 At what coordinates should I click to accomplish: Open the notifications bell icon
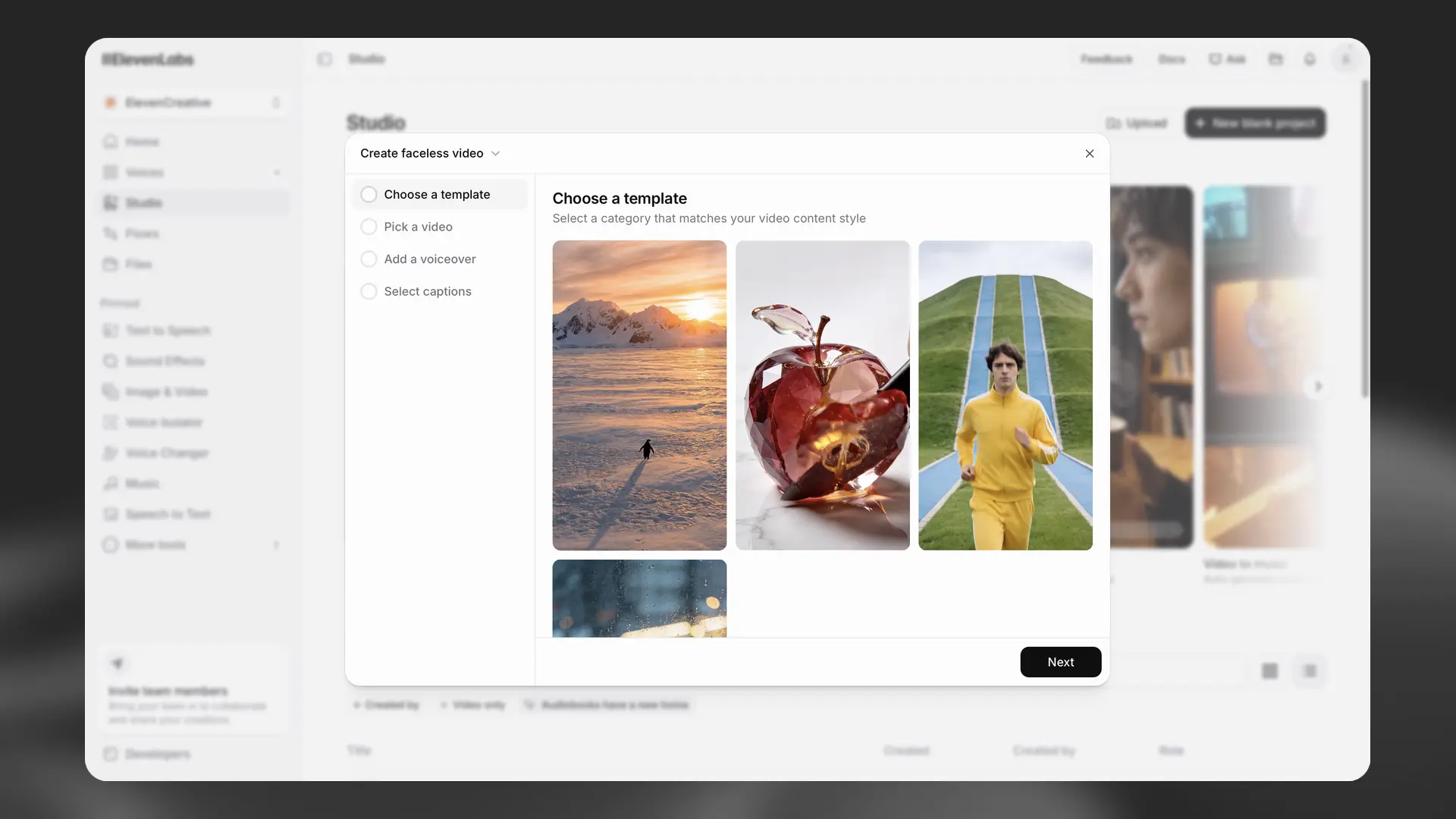1310,59
